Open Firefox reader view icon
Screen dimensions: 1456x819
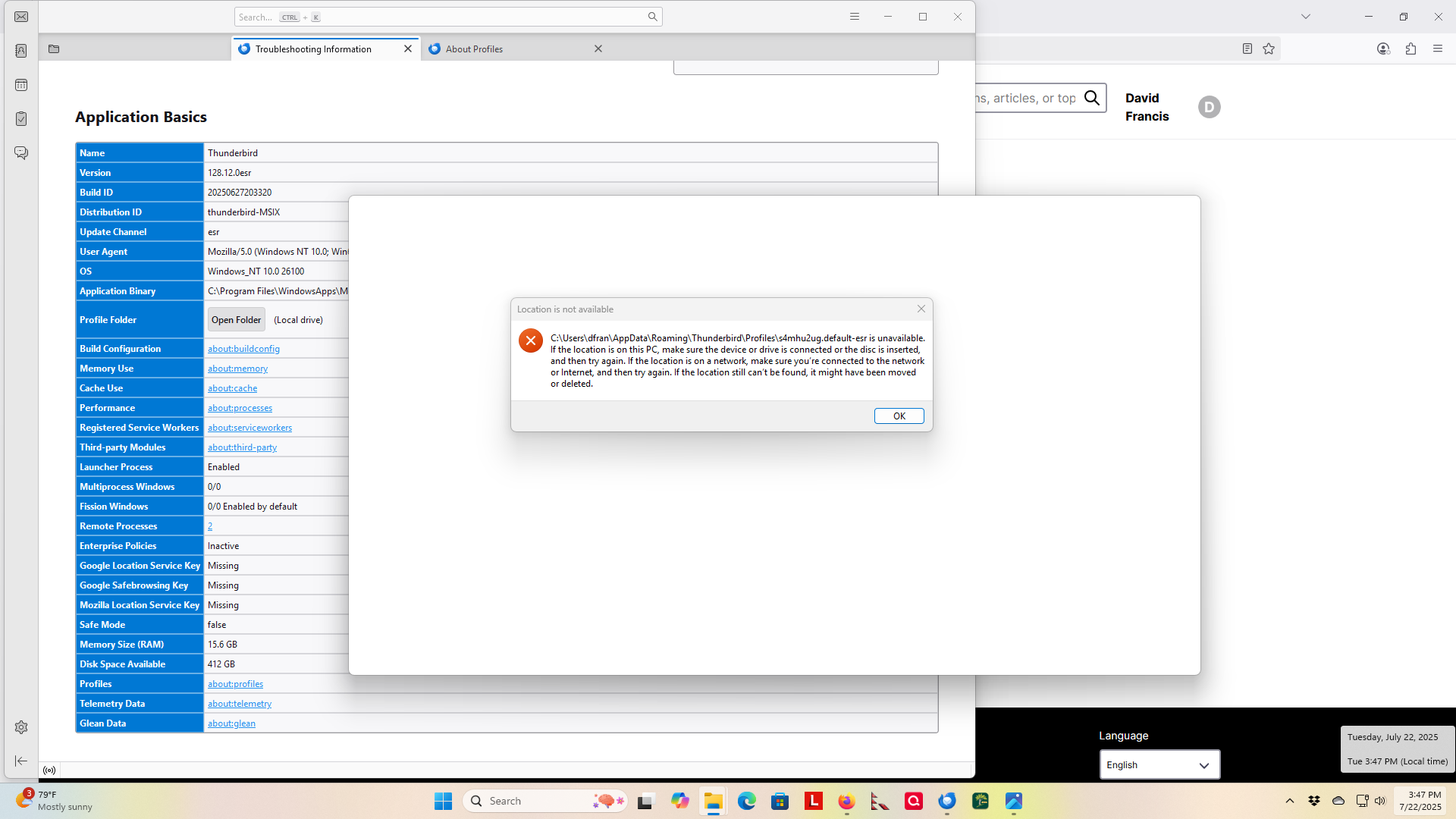pos(1247,49)
